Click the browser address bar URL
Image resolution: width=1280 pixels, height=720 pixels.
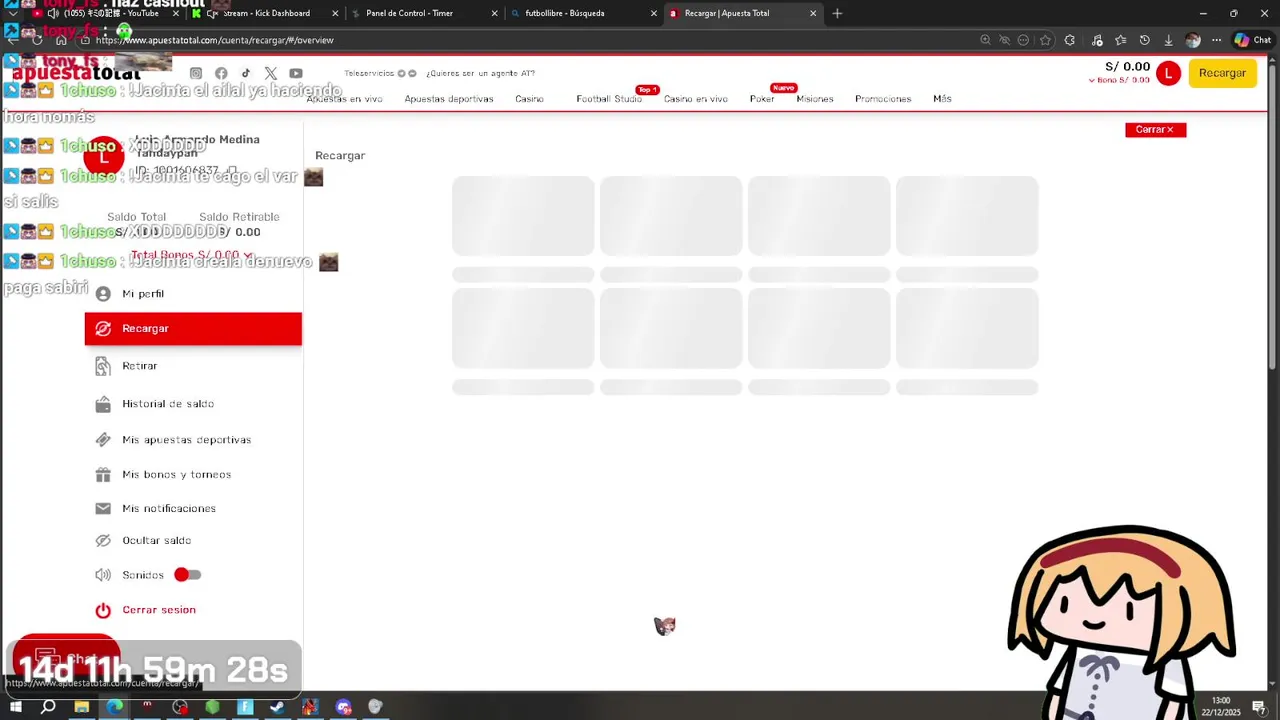point(214,40)
